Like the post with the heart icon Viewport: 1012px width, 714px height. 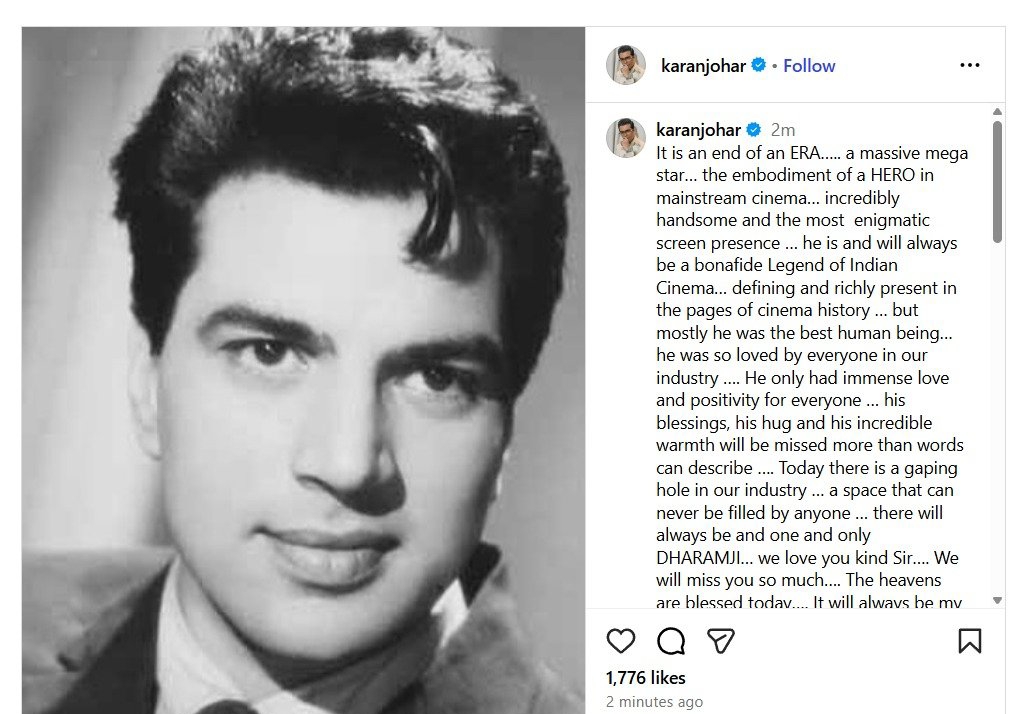621,641
